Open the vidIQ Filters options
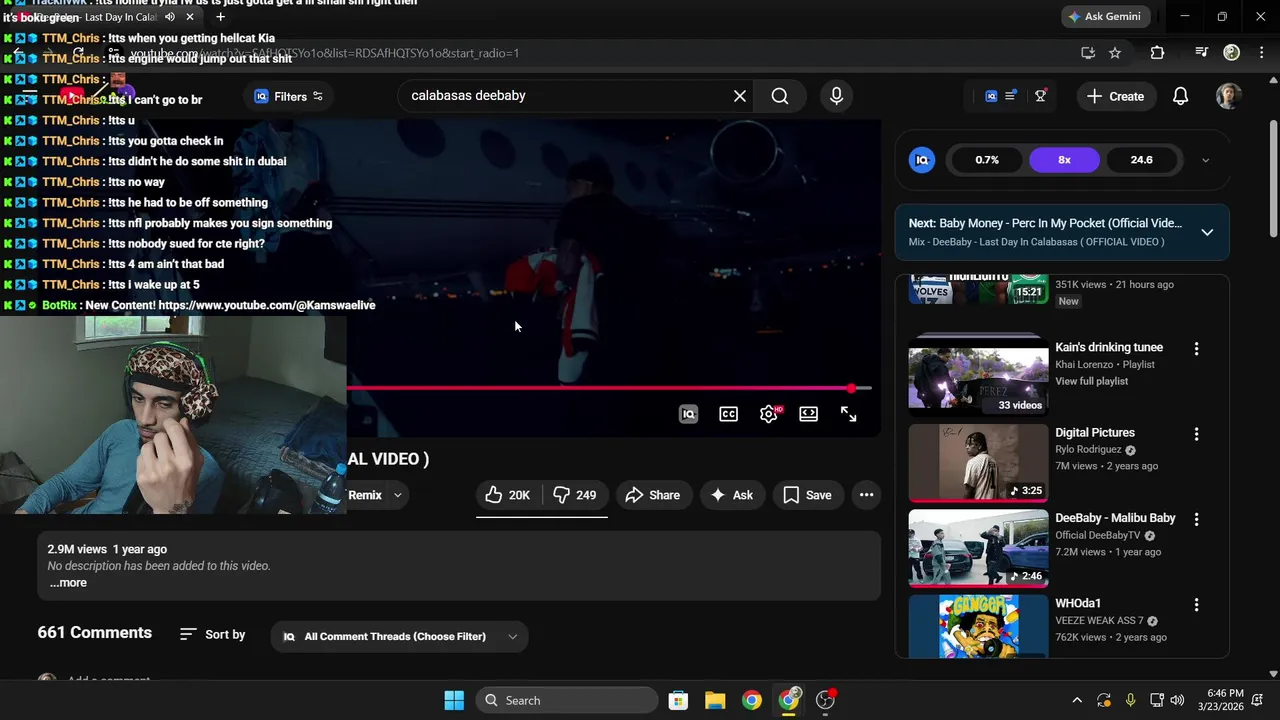1280x720 pixels. point(288,96)
